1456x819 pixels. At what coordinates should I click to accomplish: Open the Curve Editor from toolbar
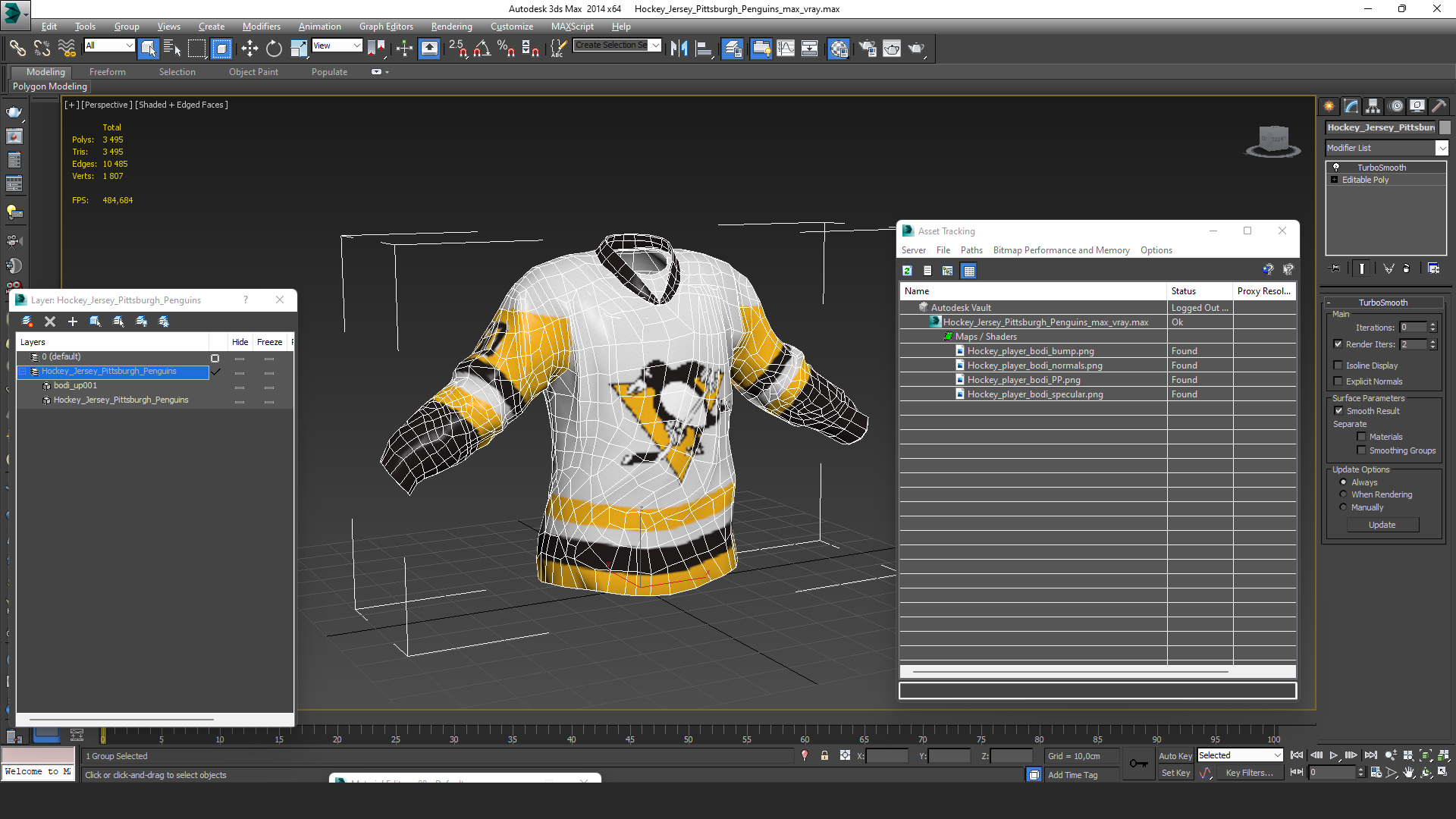(786, 49)
